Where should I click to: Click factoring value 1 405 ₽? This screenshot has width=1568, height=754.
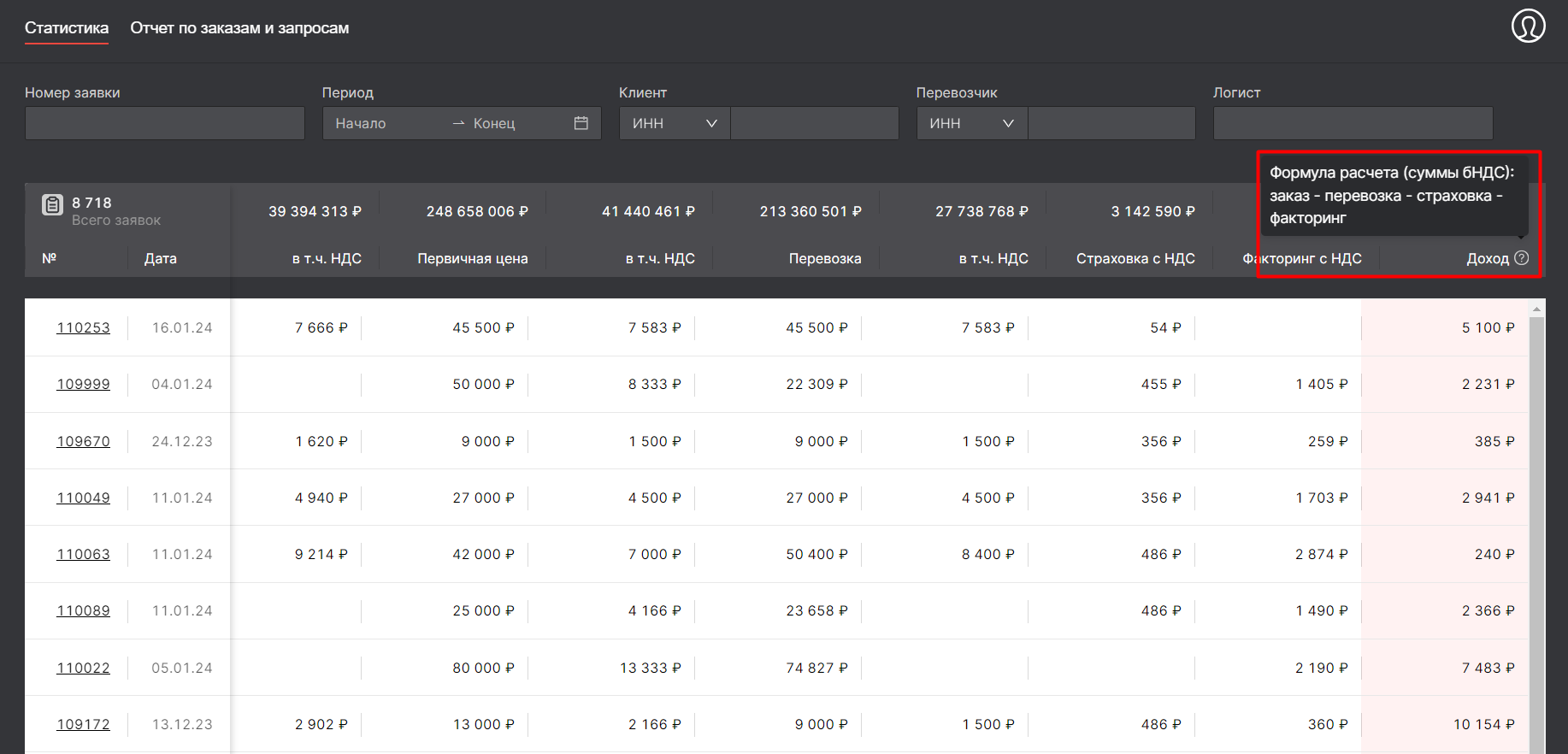click(1321, 384)
